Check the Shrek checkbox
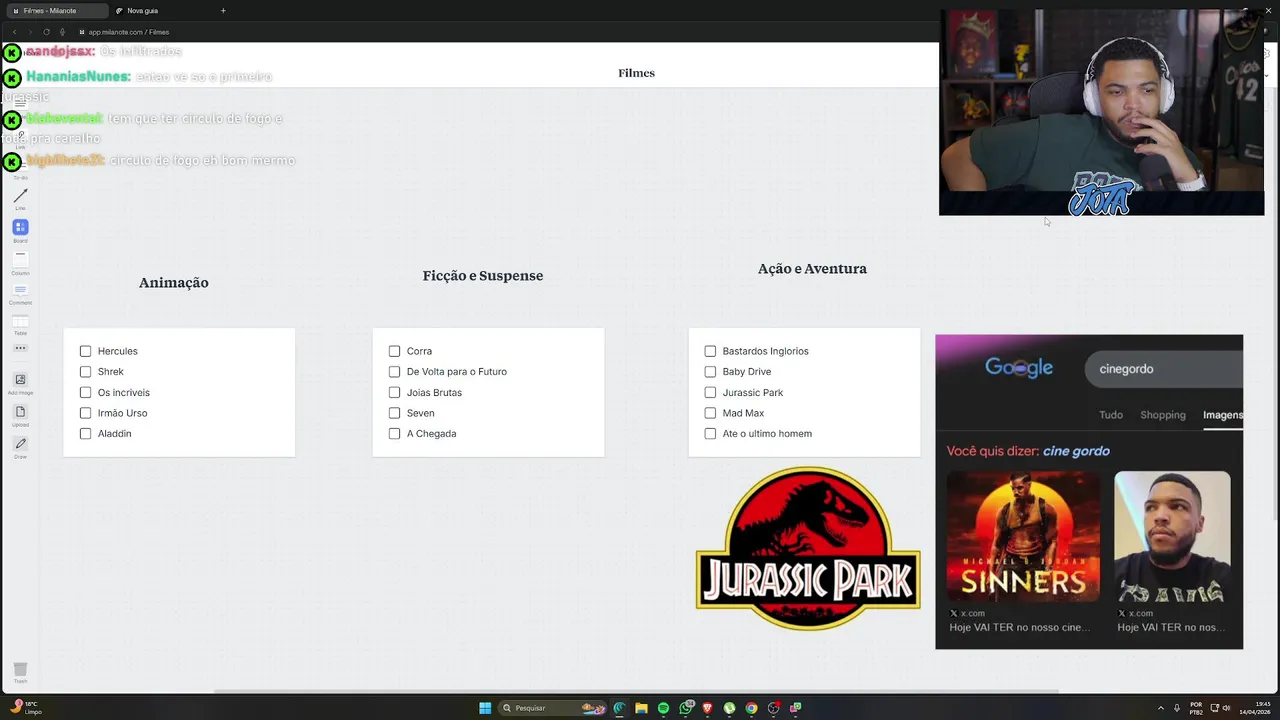Screen dimensions: 1280x720 85,372
